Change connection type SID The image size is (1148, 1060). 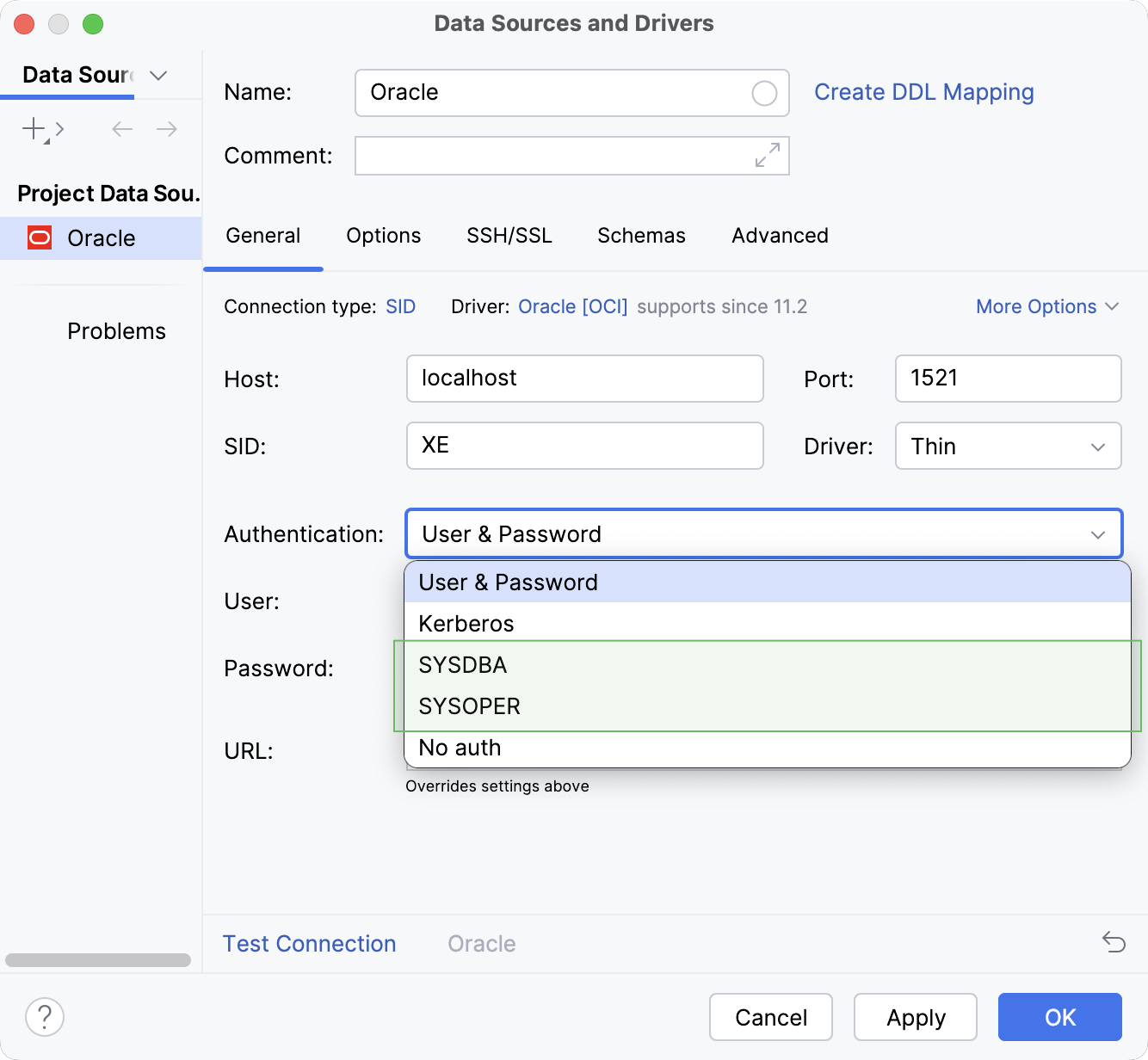coord(400,306)
